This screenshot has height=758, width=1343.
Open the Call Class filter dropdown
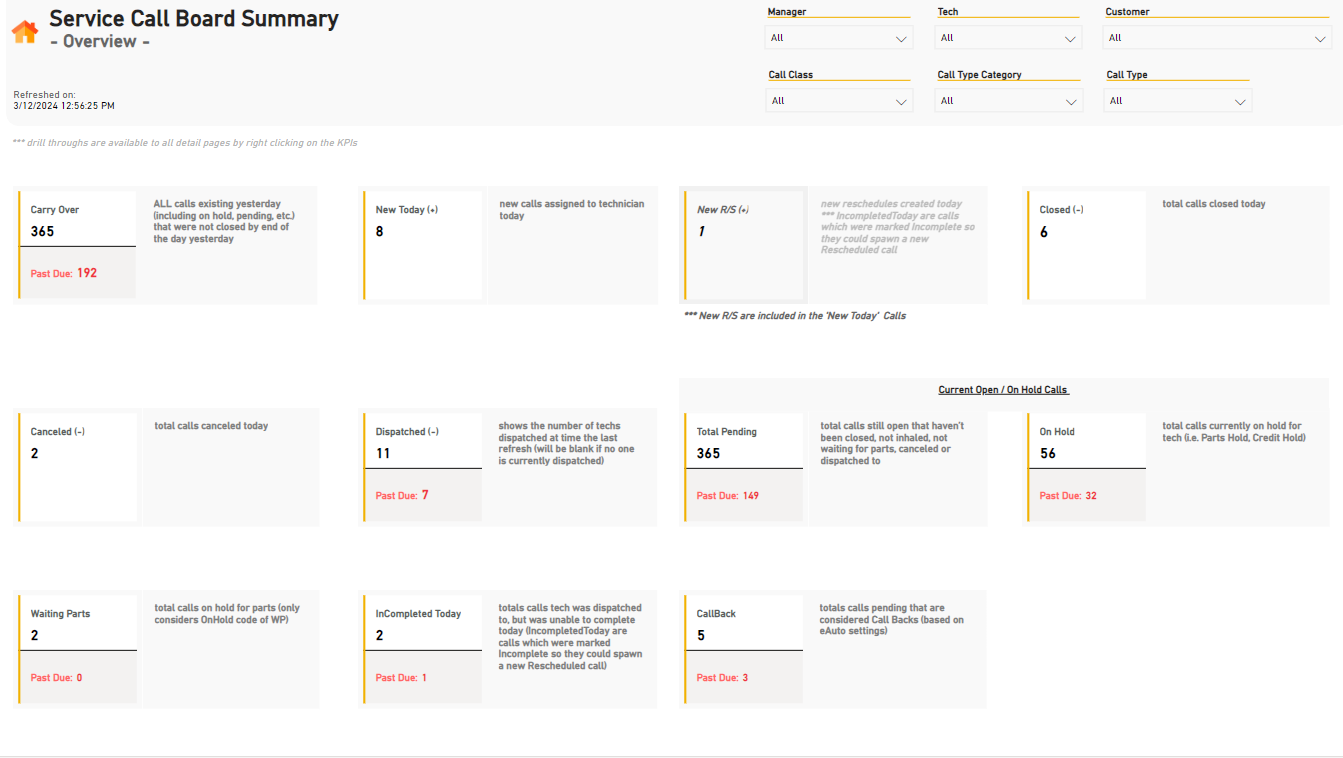pos(839,101)
